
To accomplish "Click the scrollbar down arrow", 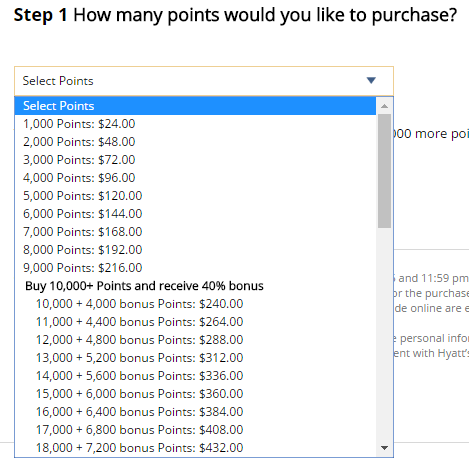I will pos(384,448).
